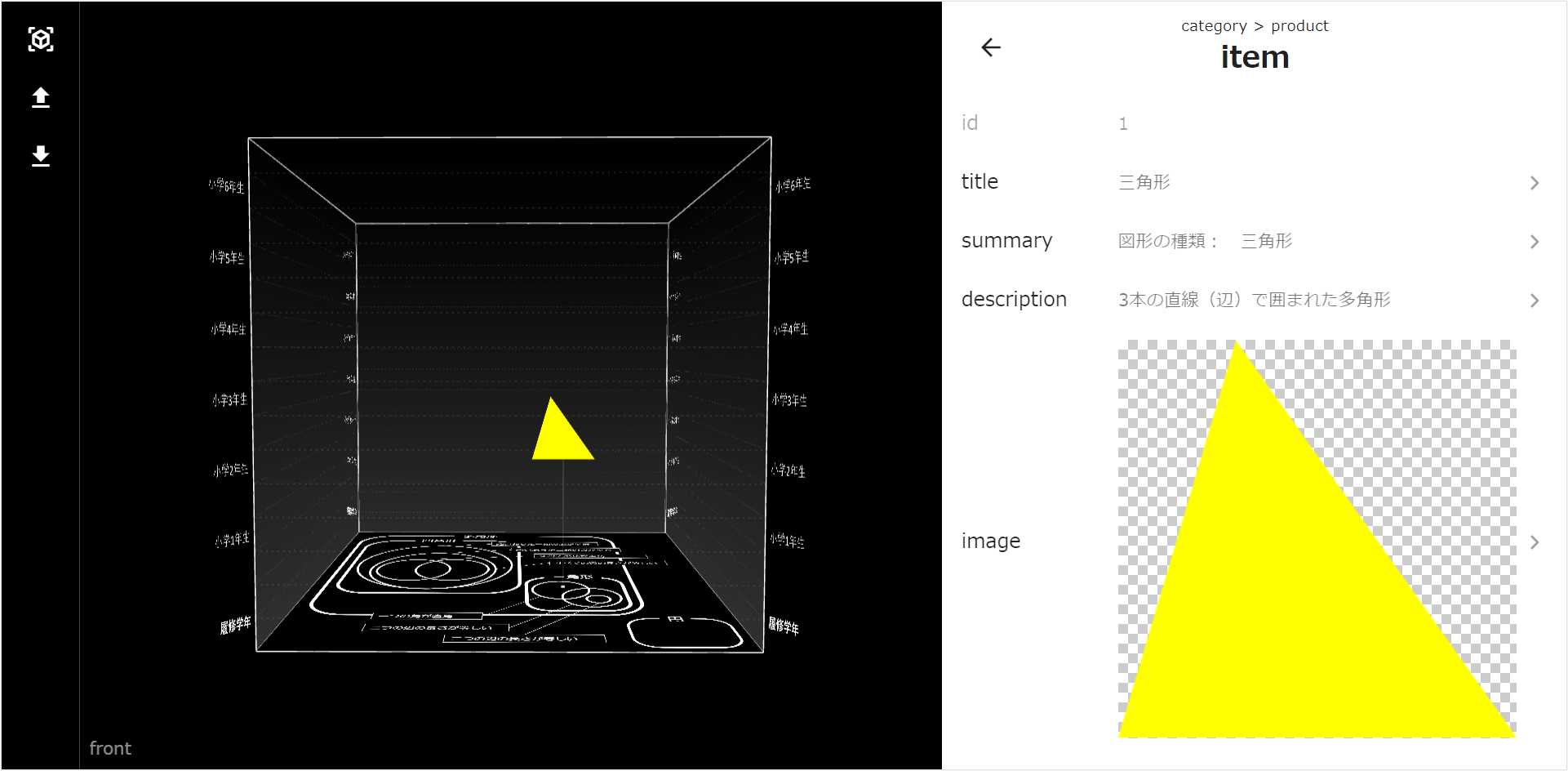The height and width of the screenshot is (771, 1568).
Task: Click the large yellow triangle image preview
Action: pos(1316,572)
